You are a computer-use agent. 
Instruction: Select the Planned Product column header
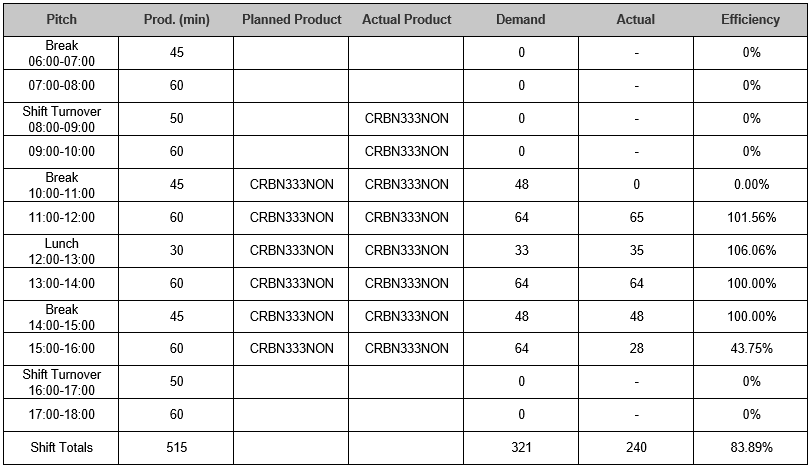[x=291, y=20]
